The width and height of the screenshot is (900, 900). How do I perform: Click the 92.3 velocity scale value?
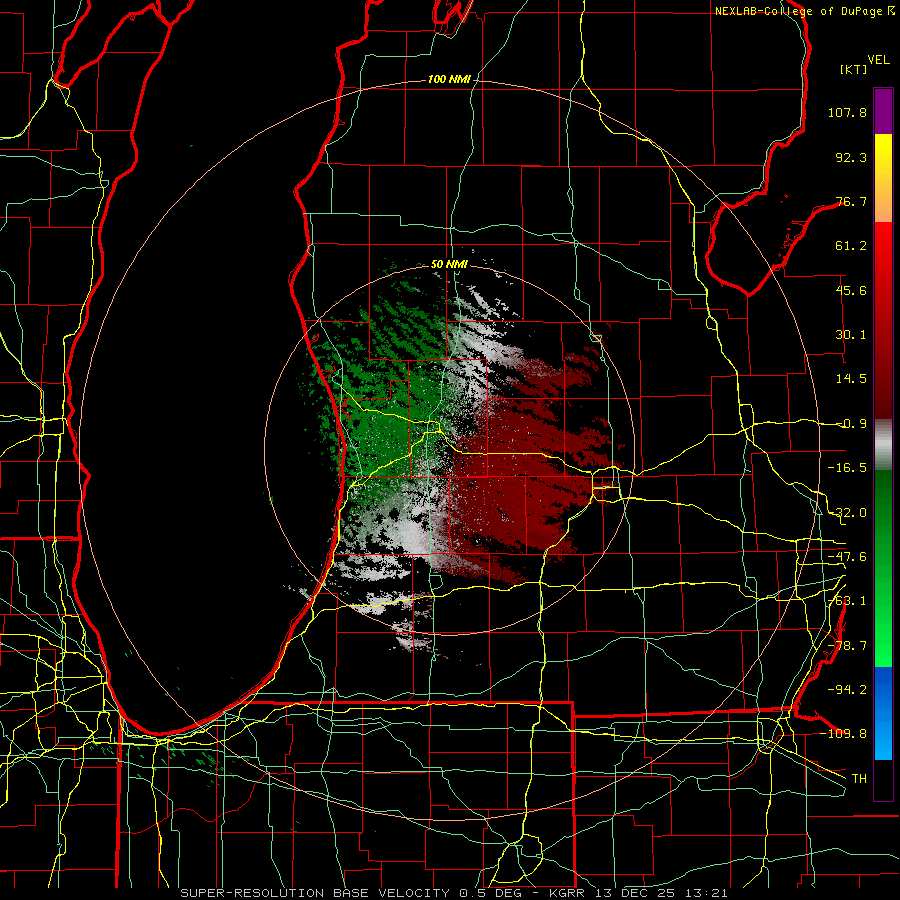pyautogui.click(x=851, y=157)
